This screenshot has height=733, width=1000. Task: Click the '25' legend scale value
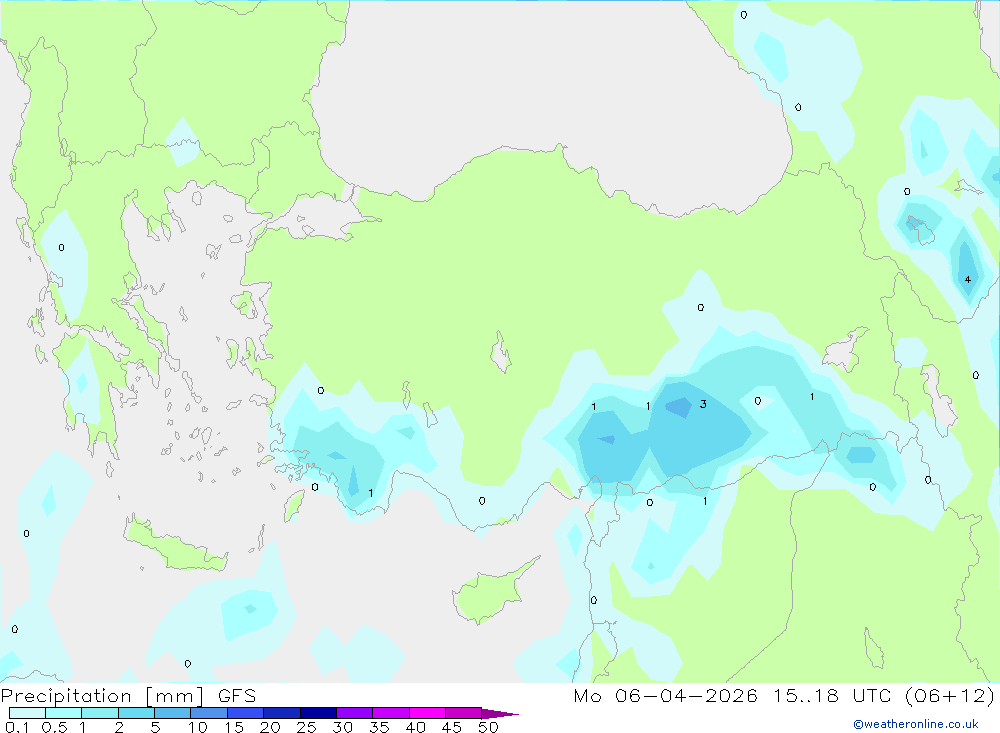tap(306, 727)
